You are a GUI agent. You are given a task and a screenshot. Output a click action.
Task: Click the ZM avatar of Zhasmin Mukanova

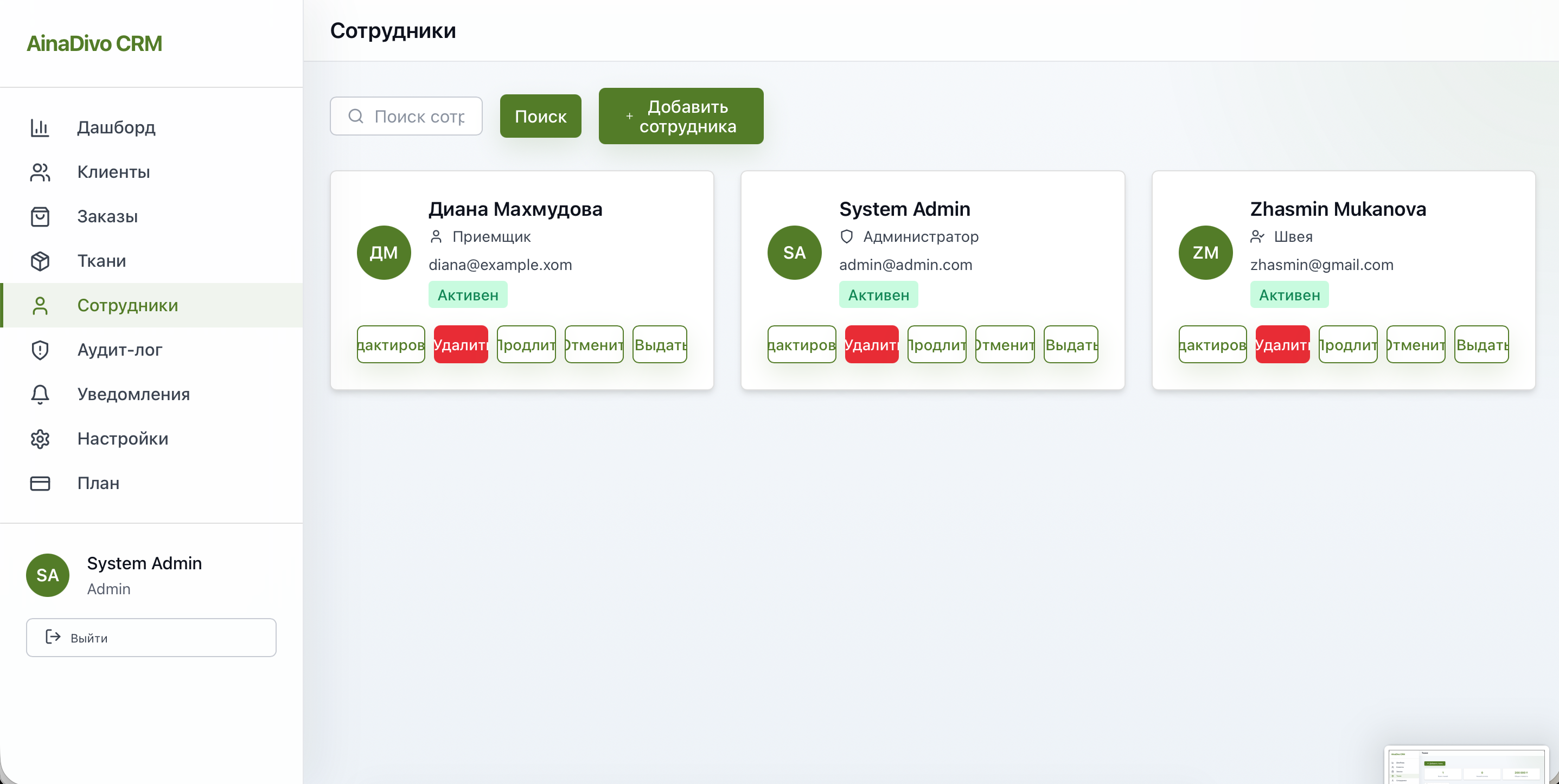tap(1205, 253)
